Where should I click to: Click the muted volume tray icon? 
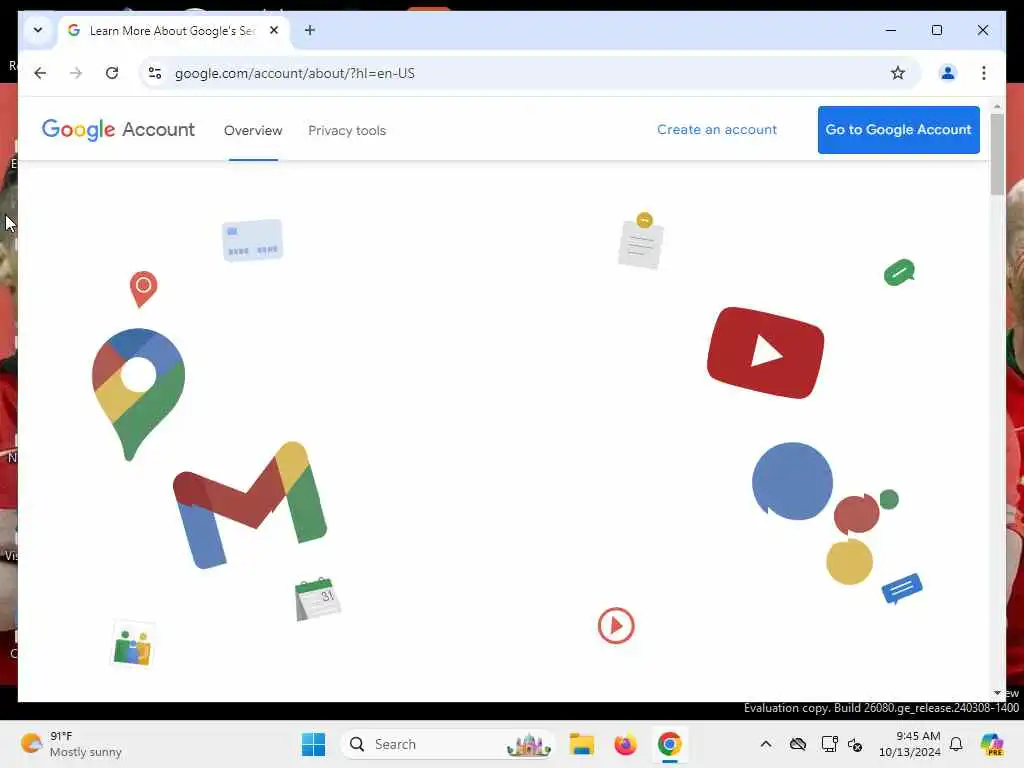pos(855,744)
